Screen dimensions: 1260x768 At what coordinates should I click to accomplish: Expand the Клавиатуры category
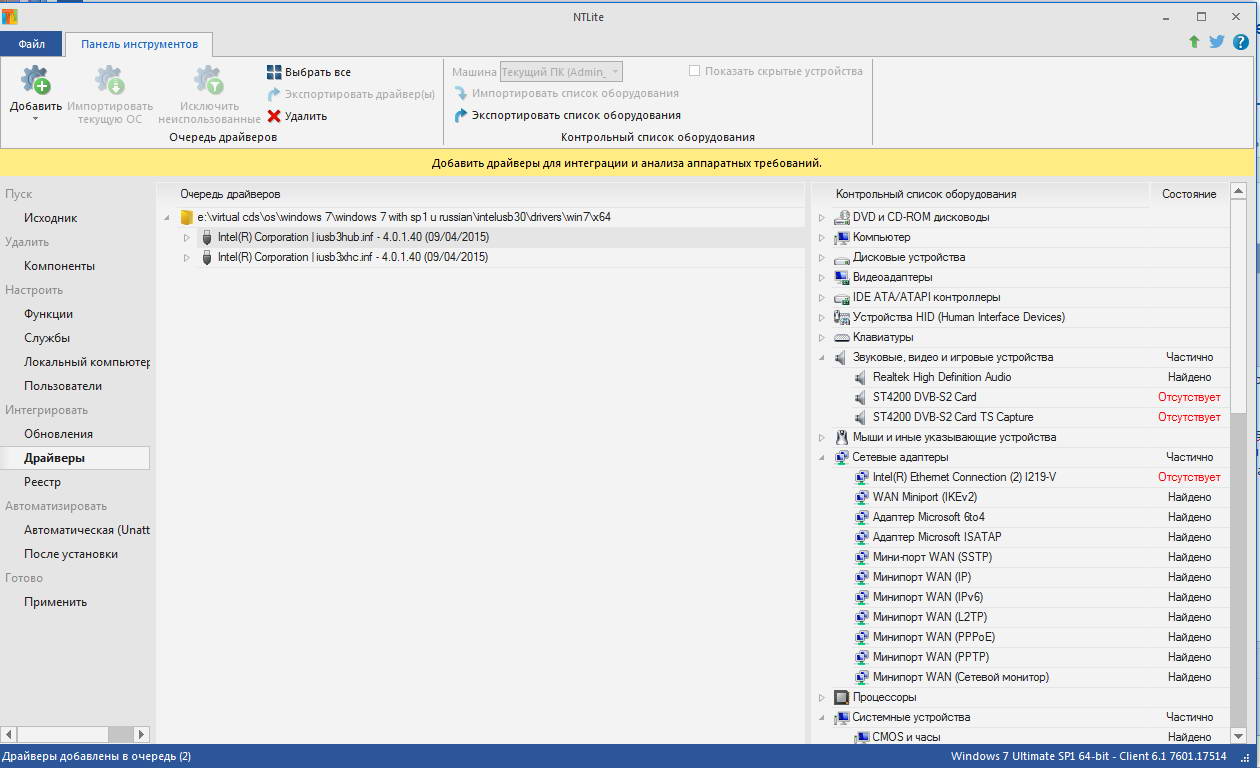(x=822, y=337)
